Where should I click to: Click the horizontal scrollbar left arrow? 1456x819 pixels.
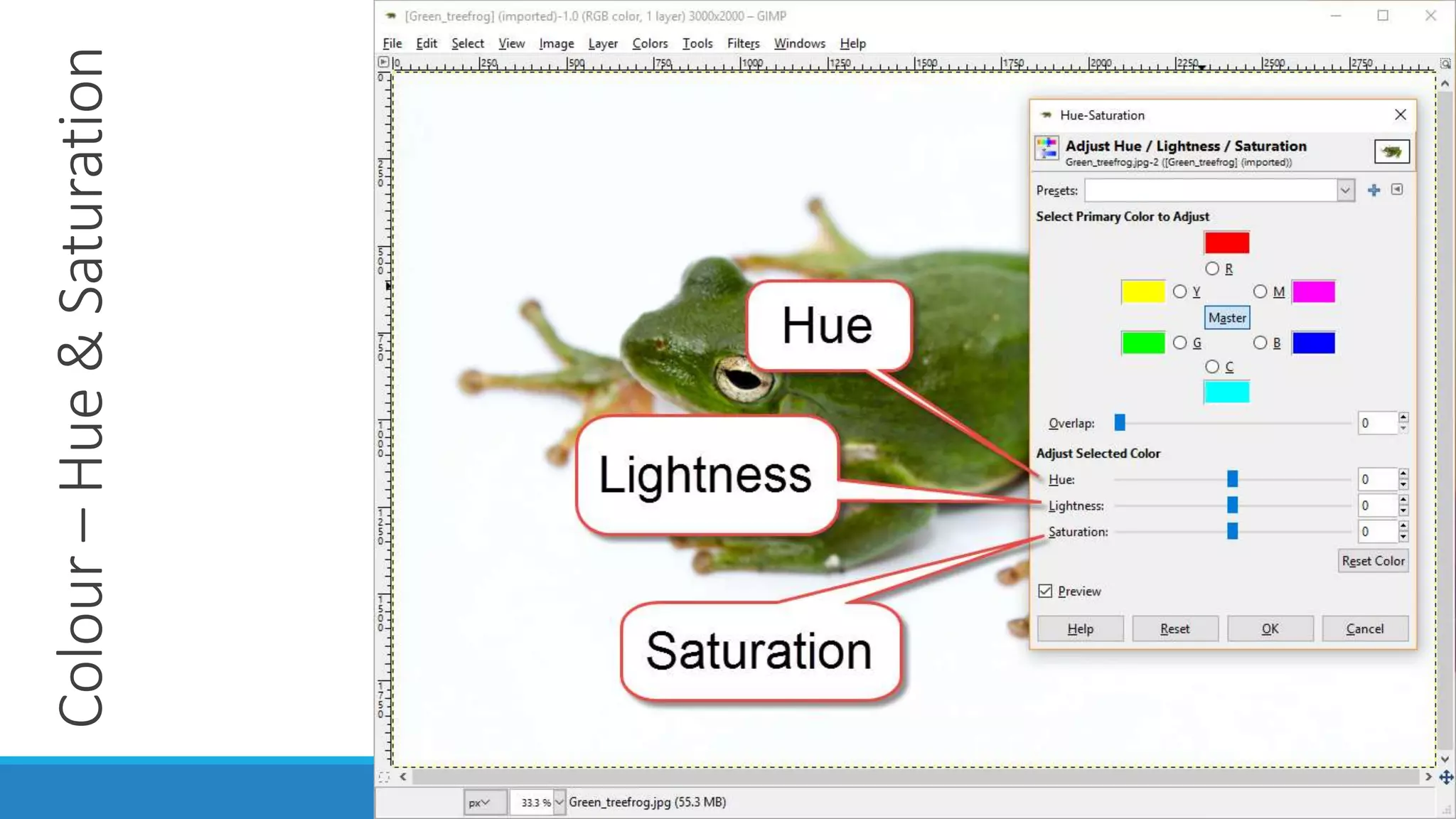click(403, 777)
